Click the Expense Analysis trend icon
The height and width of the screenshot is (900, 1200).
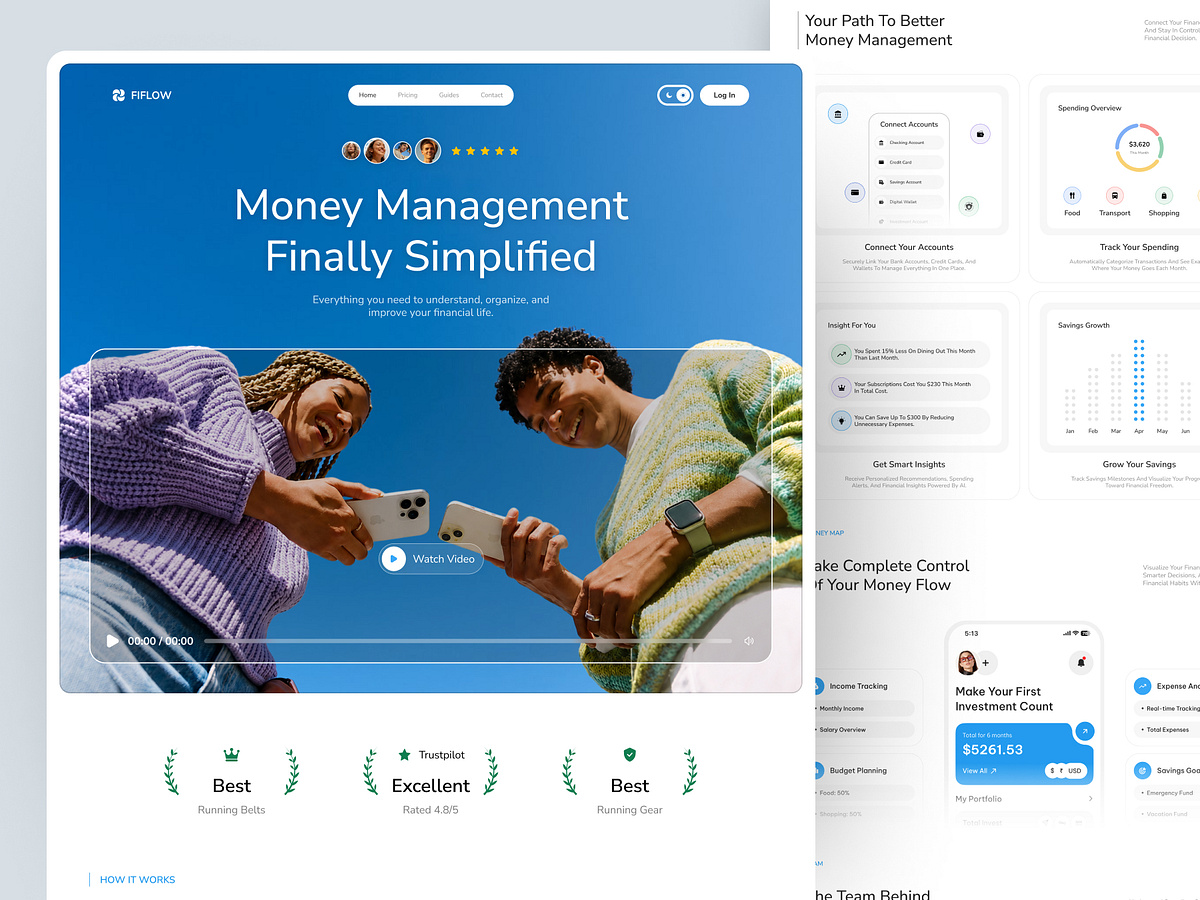(1142, 686)
